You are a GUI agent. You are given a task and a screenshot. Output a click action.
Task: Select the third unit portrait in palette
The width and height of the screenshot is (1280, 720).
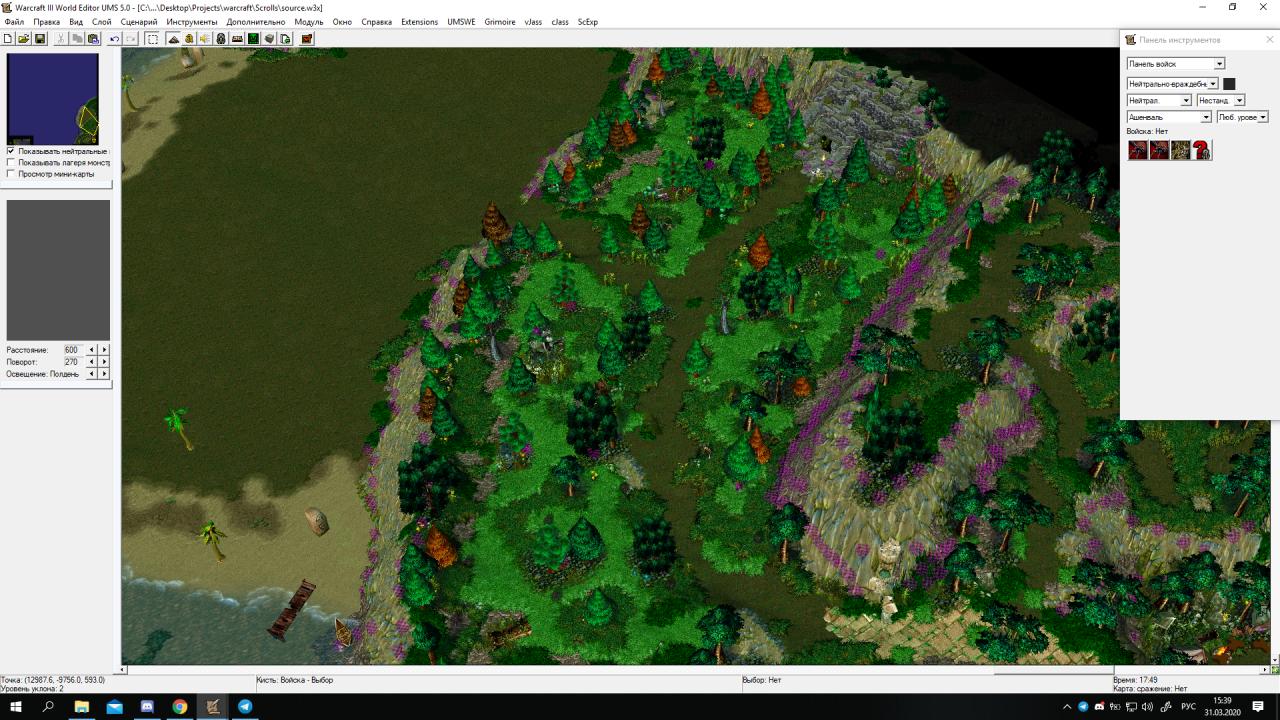tap(1181, 150)
